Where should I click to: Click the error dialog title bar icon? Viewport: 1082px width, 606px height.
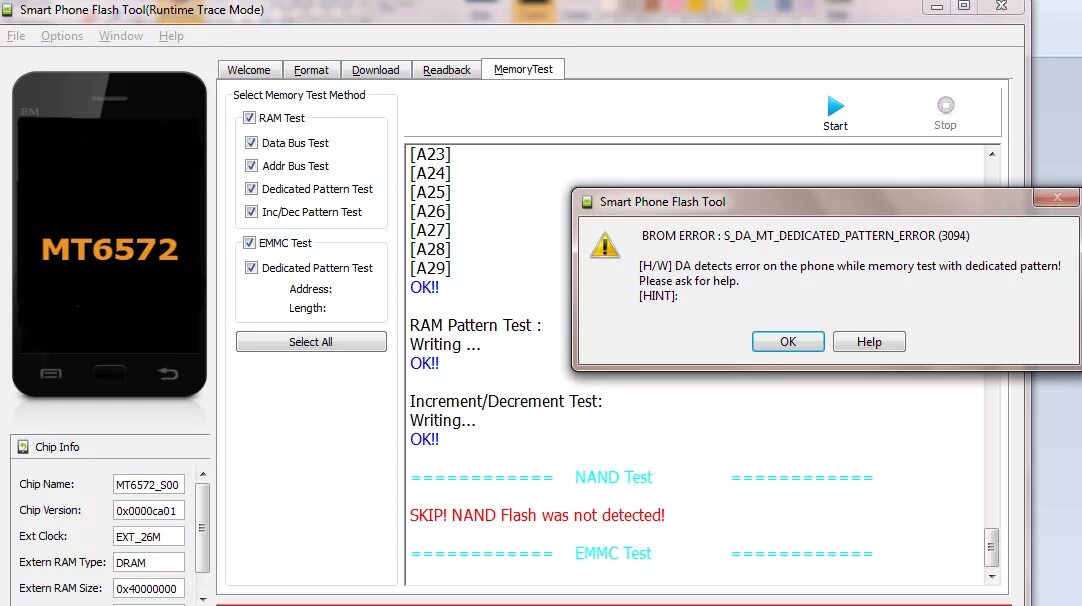pos(587,202)
